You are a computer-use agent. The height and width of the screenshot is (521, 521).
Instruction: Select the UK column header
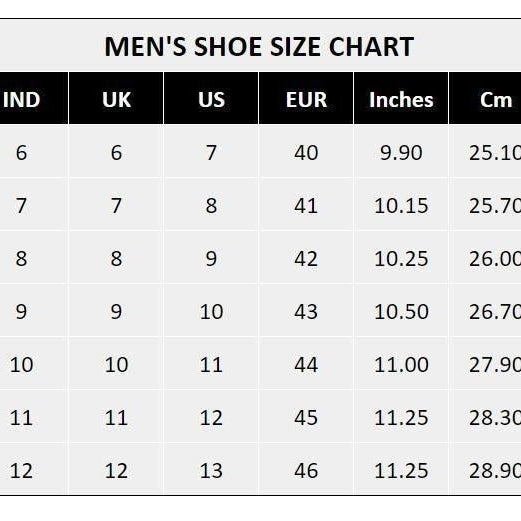tap(116, 98)
